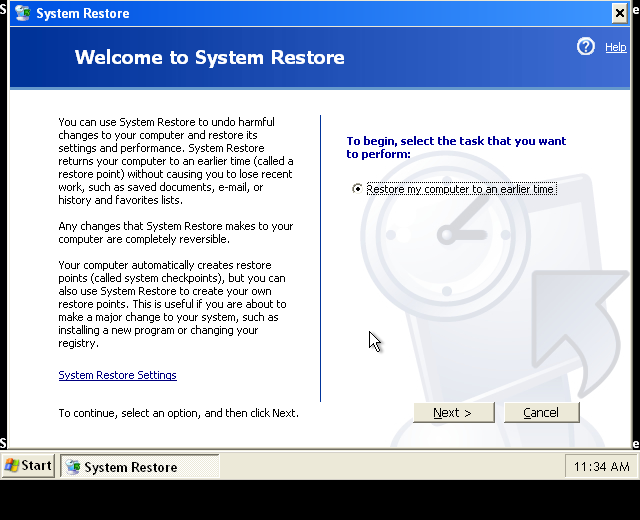Click the System Restore icon in taskbar button
Image resolution: width=640 pixels, height=520 pixels.
pyautogui.click(x=73, y=467)
